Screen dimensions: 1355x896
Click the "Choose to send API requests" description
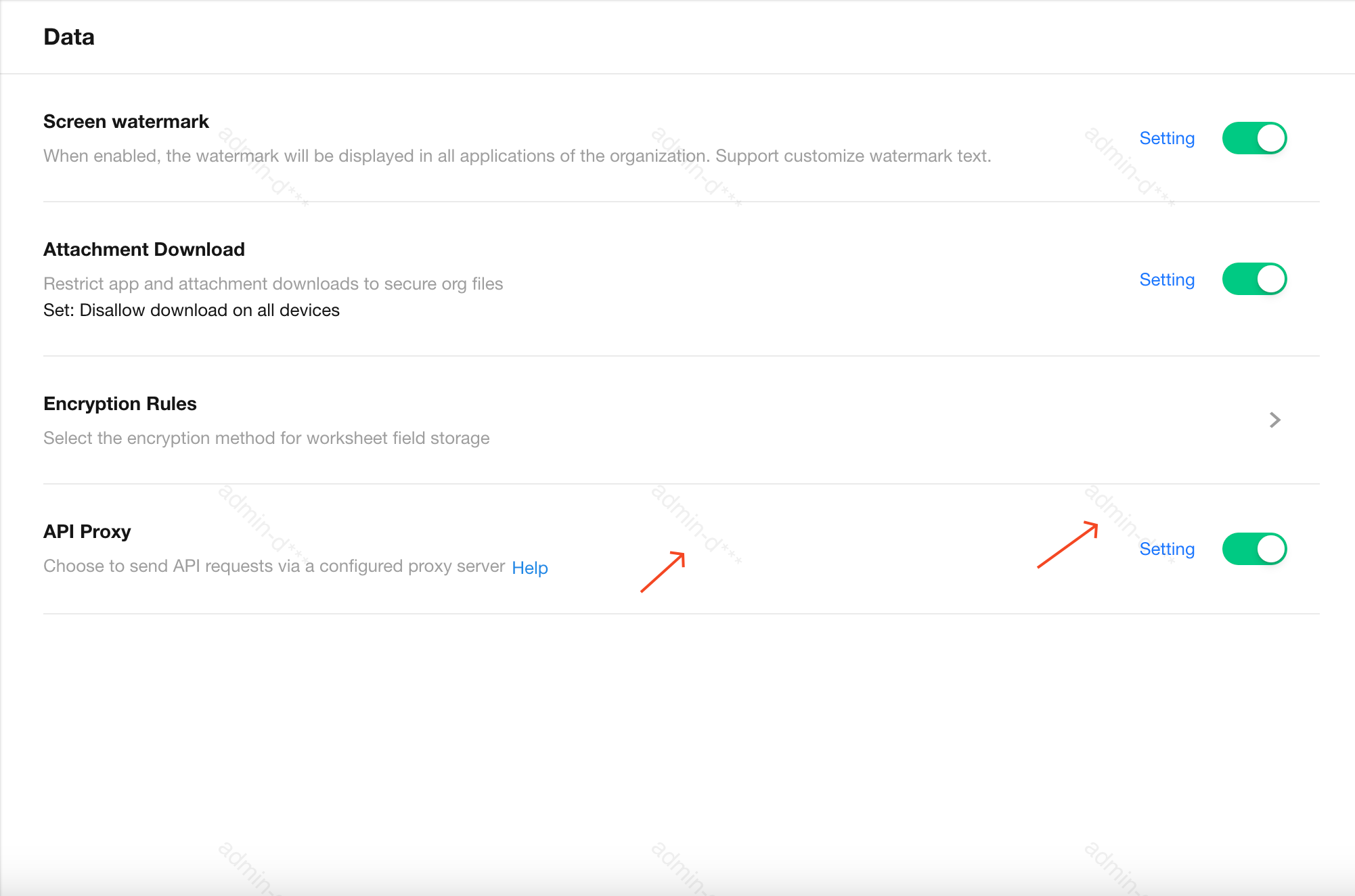pyautogui.click(x=274, y=566)
